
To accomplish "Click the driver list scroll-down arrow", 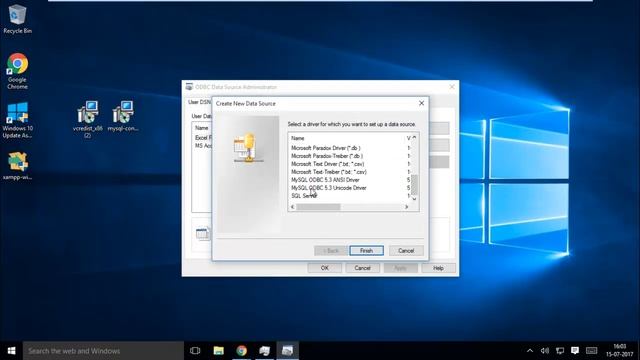I will pyautogui.click(x=414, y=199).
